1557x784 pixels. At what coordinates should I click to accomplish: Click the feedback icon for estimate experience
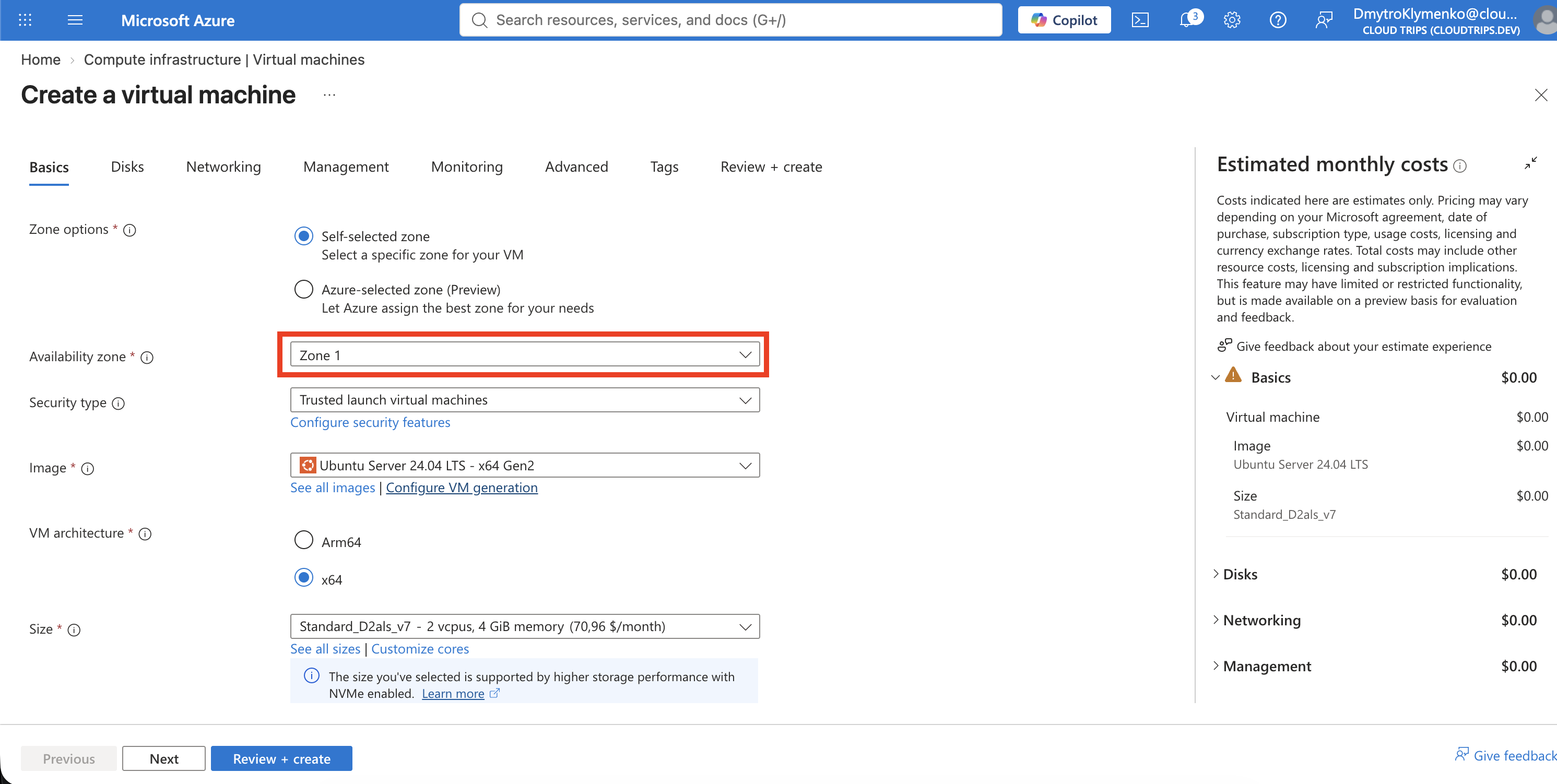pos(1224,346)
